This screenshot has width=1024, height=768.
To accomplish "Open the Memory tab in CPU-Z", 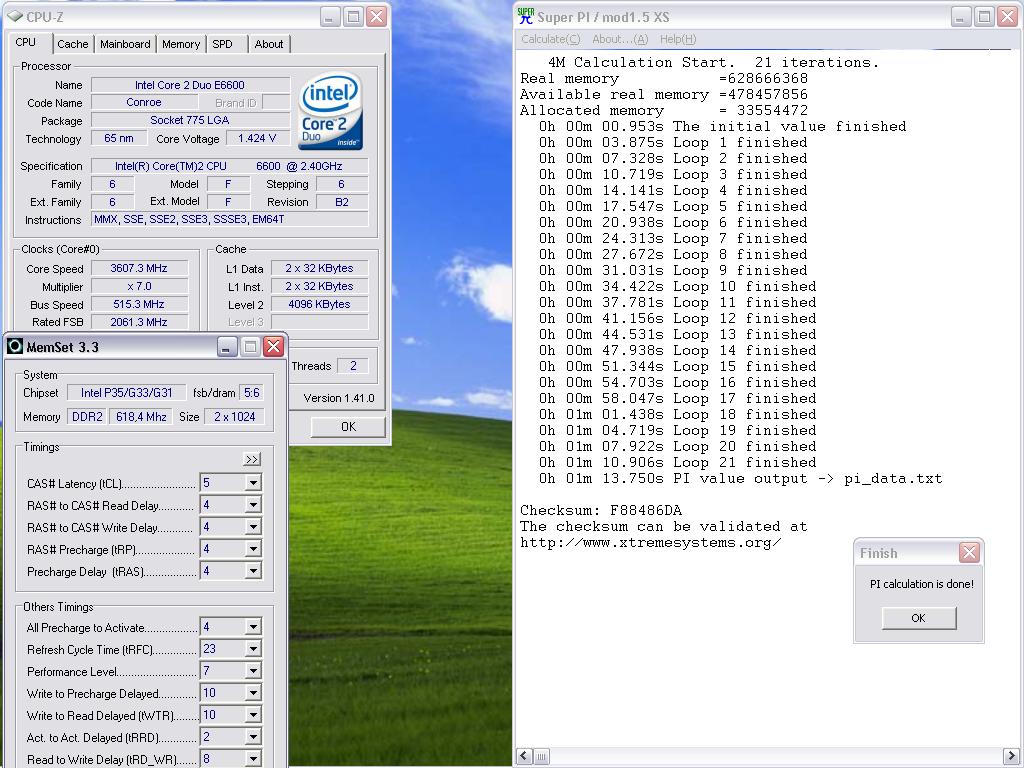I will point(181,44).
